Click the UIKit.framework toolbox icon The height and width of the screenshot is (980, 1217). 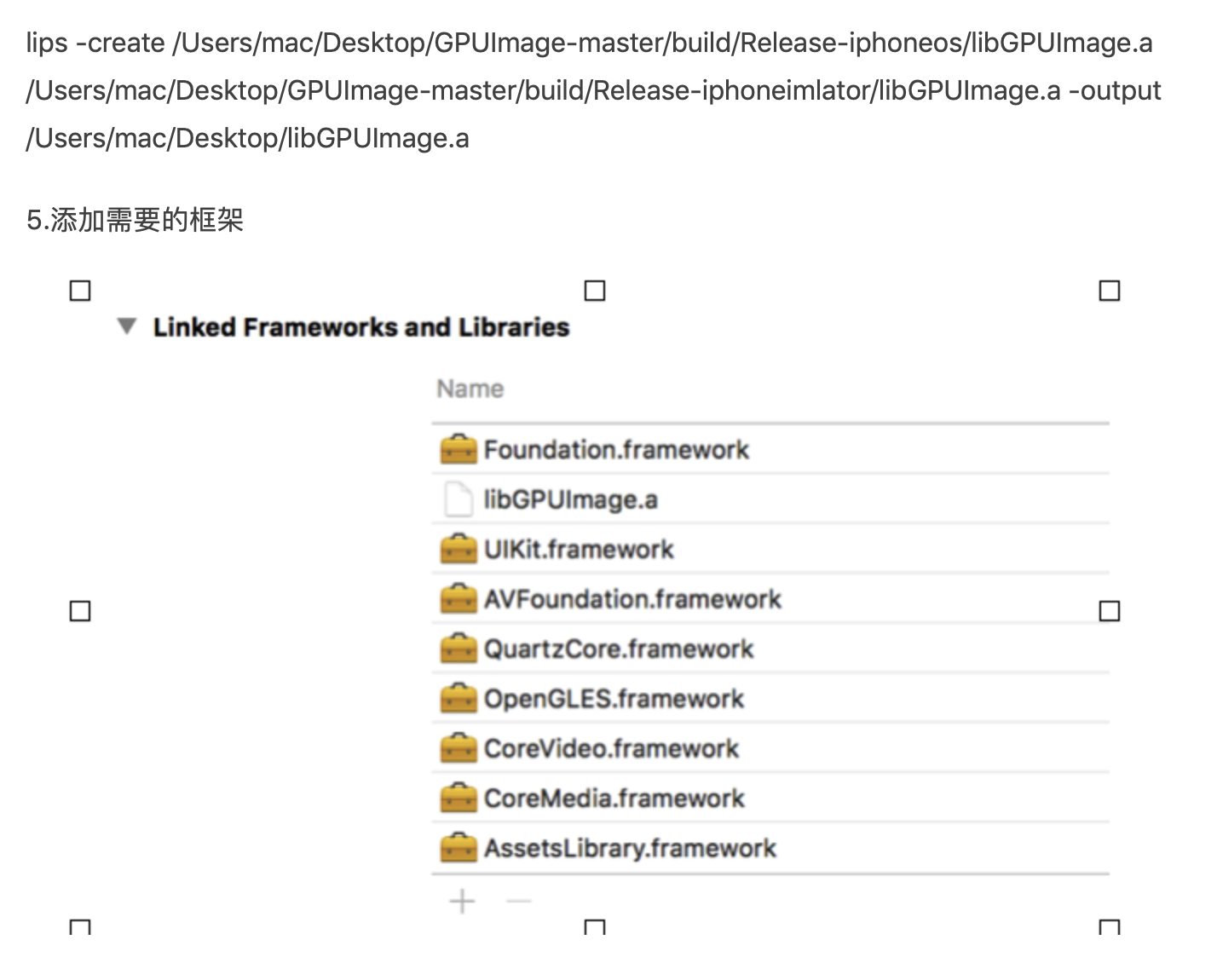tap(458, 549)
